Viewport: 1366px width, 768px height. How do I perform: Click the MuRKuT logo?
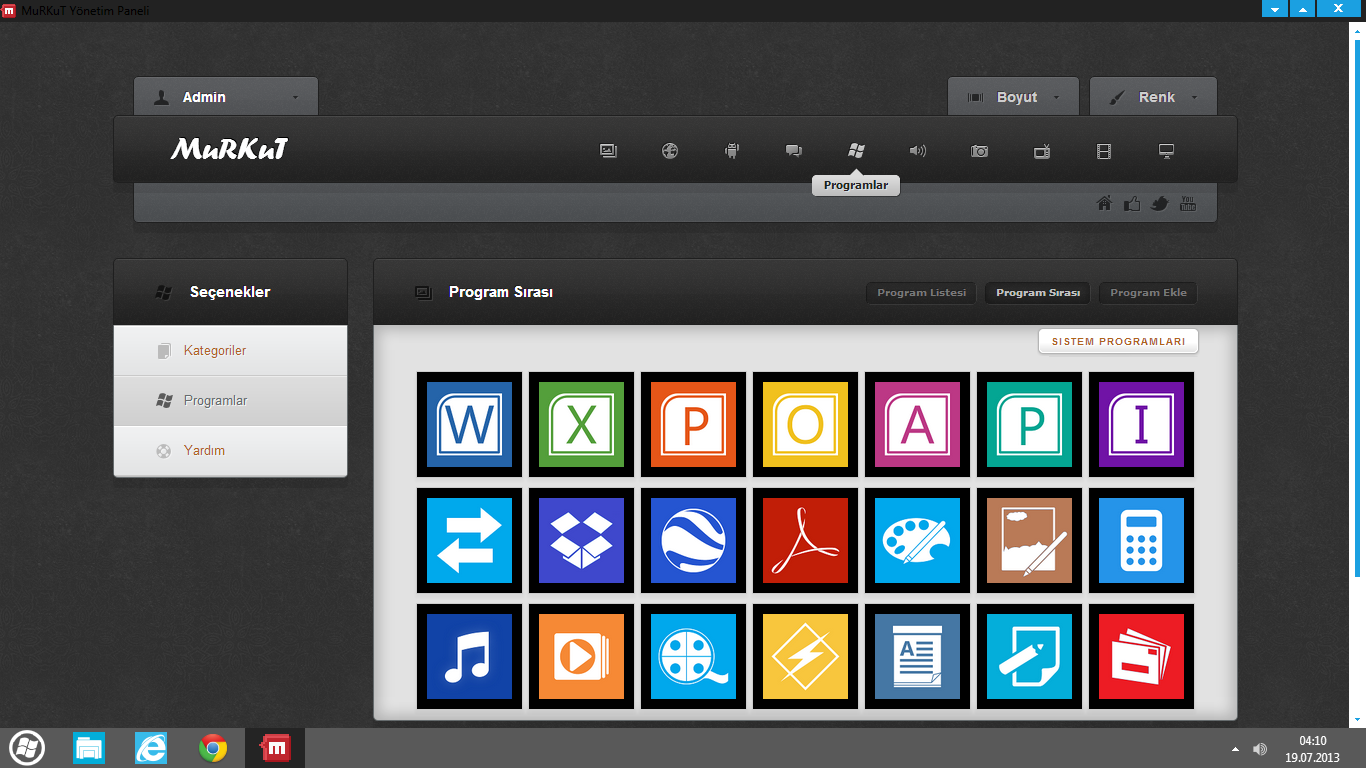229,150
